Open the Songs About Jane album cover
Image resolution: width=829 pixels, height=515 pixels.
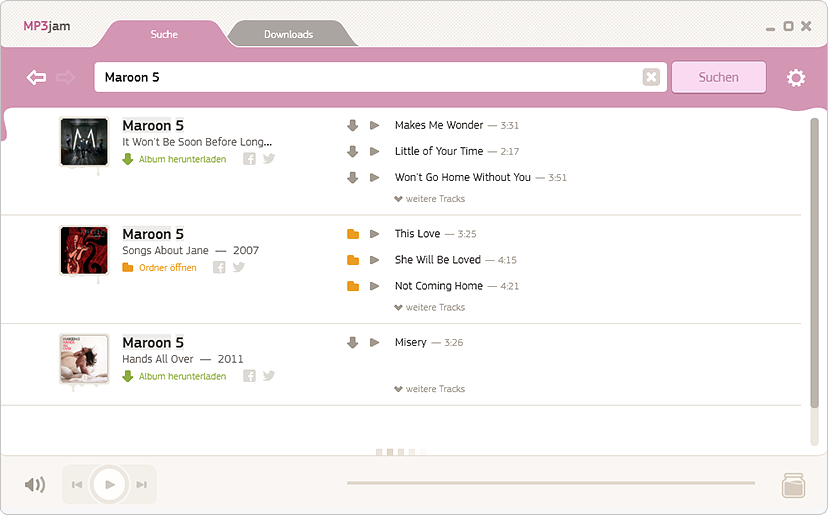tap(84, 251)
